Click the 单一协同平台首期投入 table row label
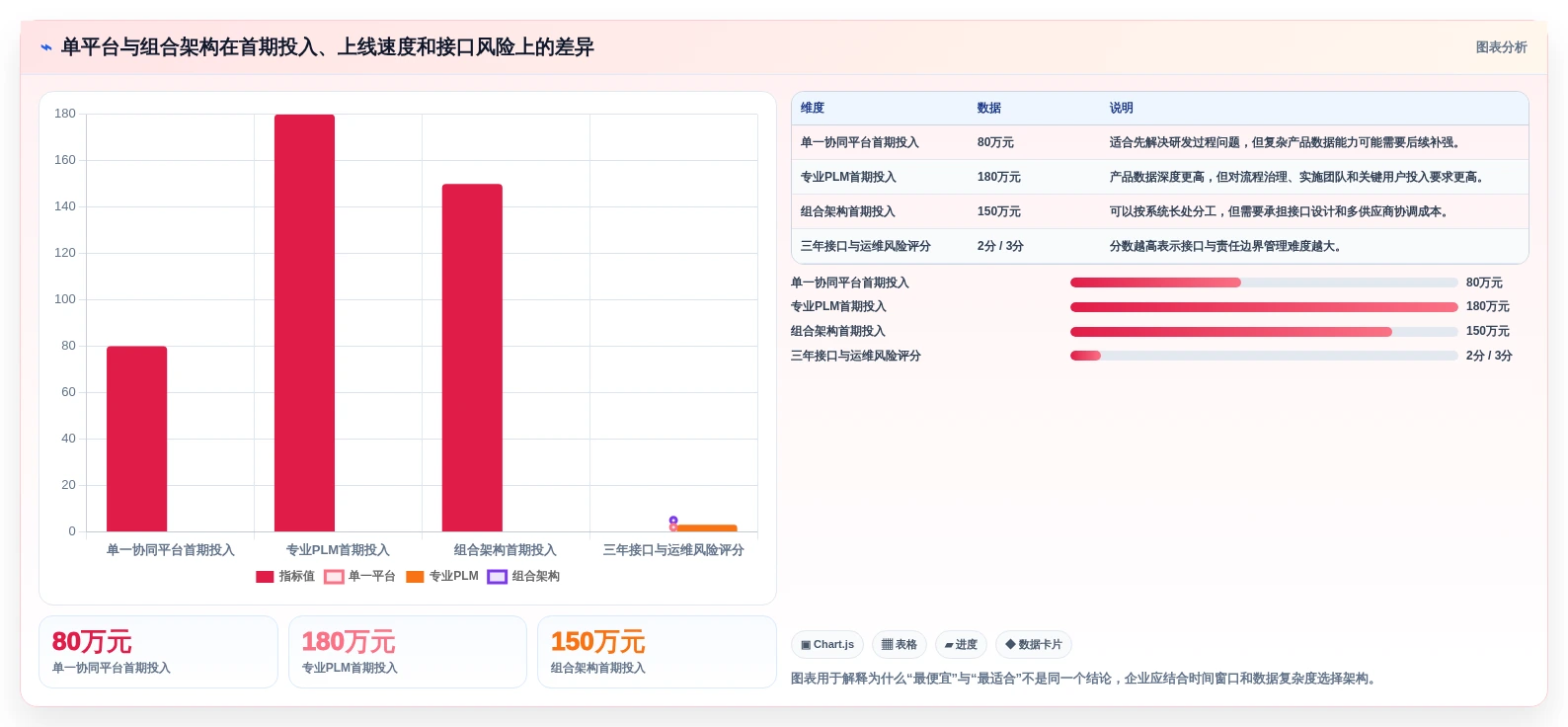This screenshot has width=1568, height=727. pos(860,143)
